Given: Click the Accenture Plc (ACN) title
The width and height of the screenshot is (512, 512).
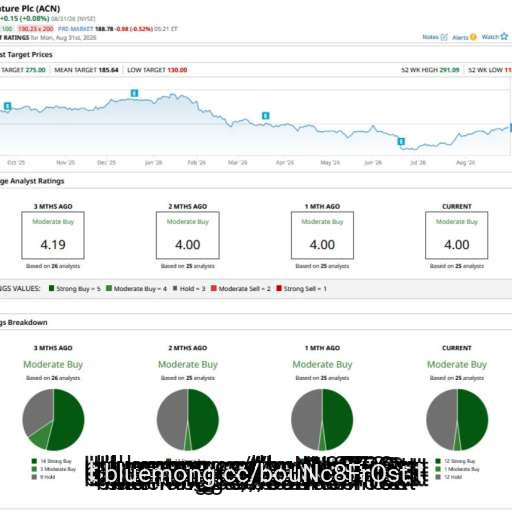Looking at the screenshot, I should click(x=30, y=8).
